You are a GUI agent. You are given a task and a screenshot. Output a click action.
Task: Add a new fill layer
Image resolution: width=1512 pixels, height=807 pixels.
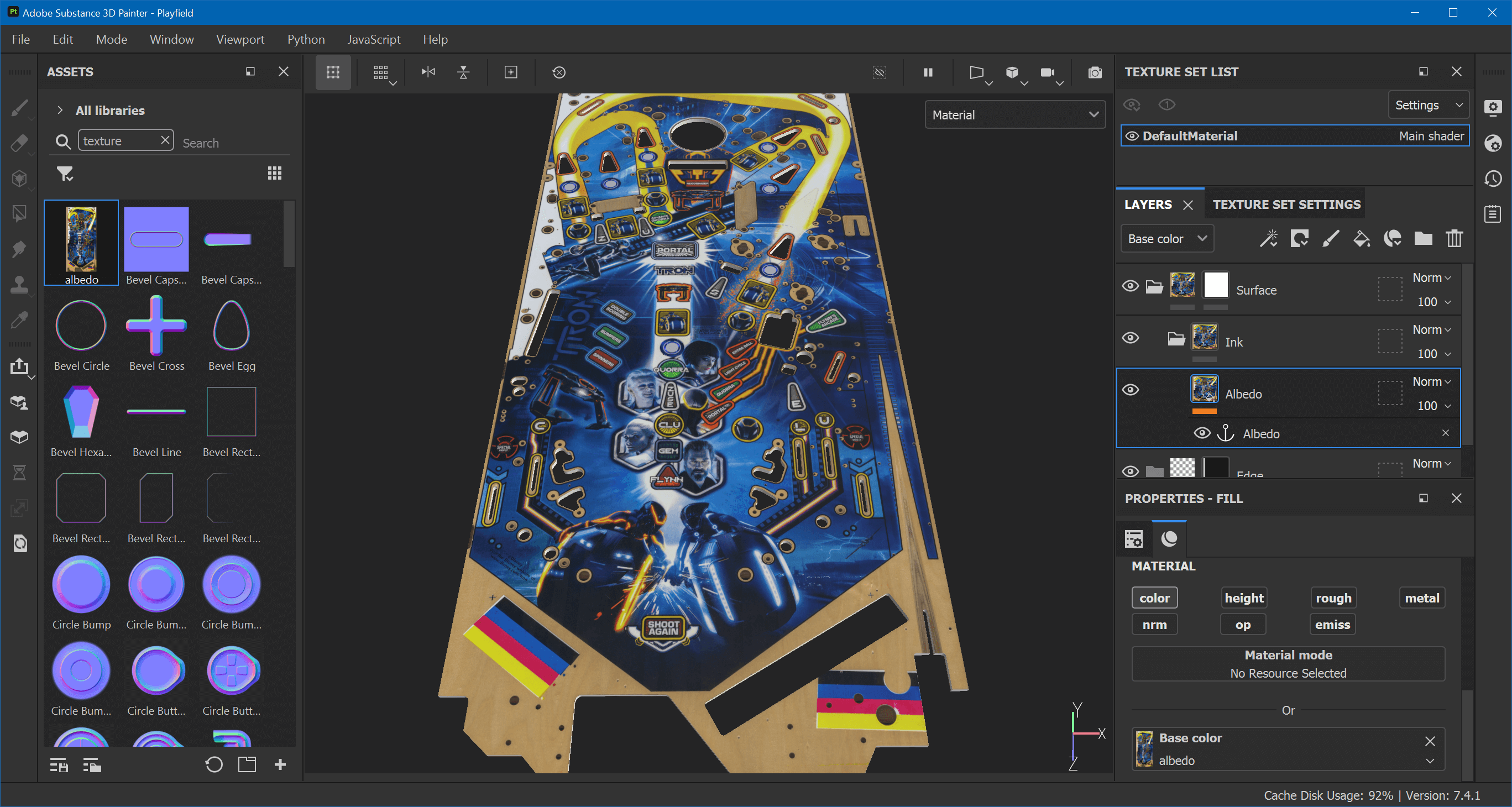[1361, 238]
